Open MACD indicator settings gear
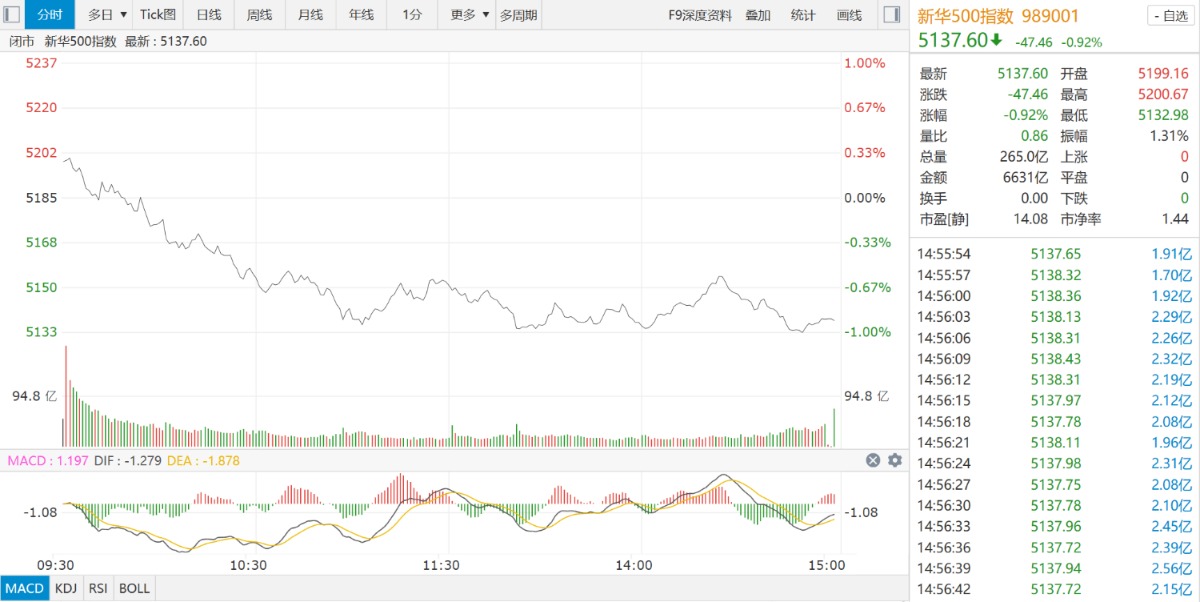 (894, 460)
